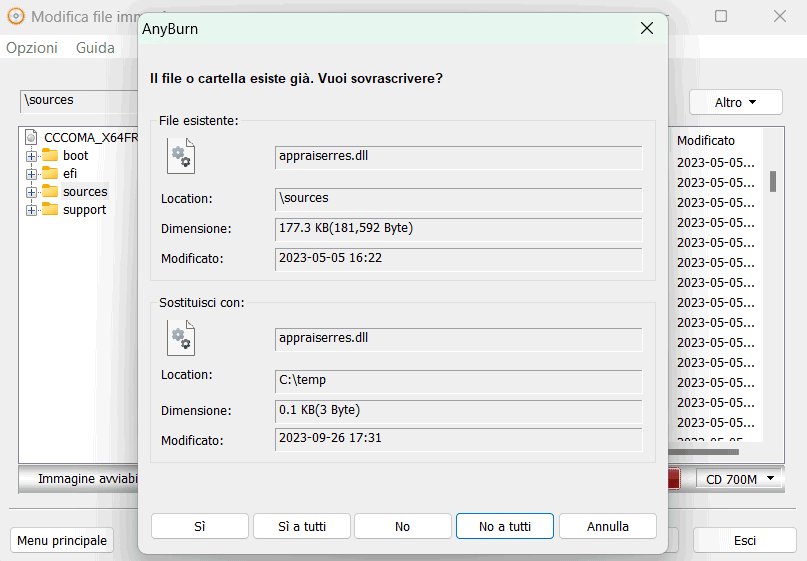The height and width of the screenshot is (561, 807).
Task: Click the 0.1 KB(3 Byte) size field
Action: pos(459,411)
